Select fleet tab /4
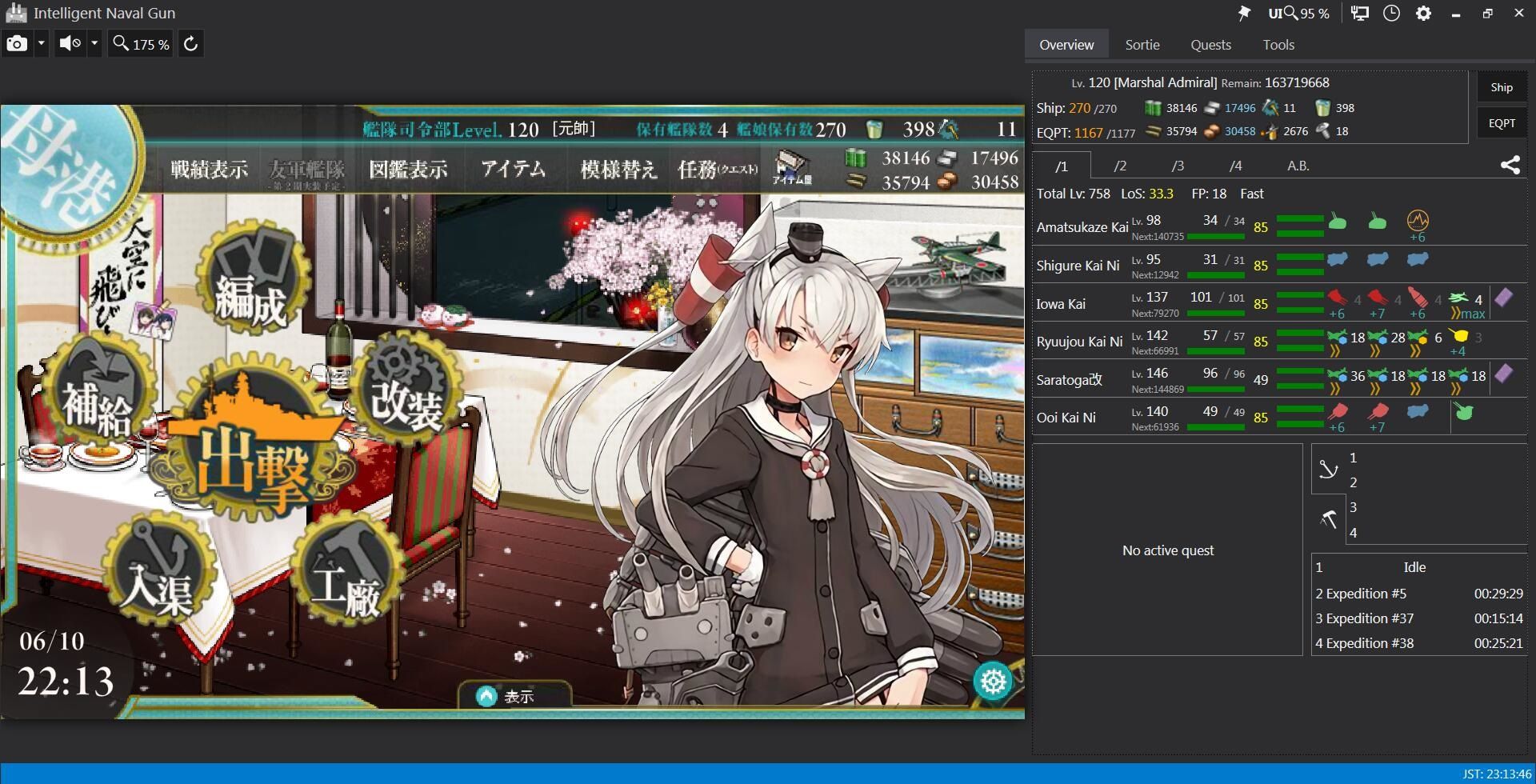Image resolution: width=1536 pixels, height=784 pixels. click(x=1235, y=166)
